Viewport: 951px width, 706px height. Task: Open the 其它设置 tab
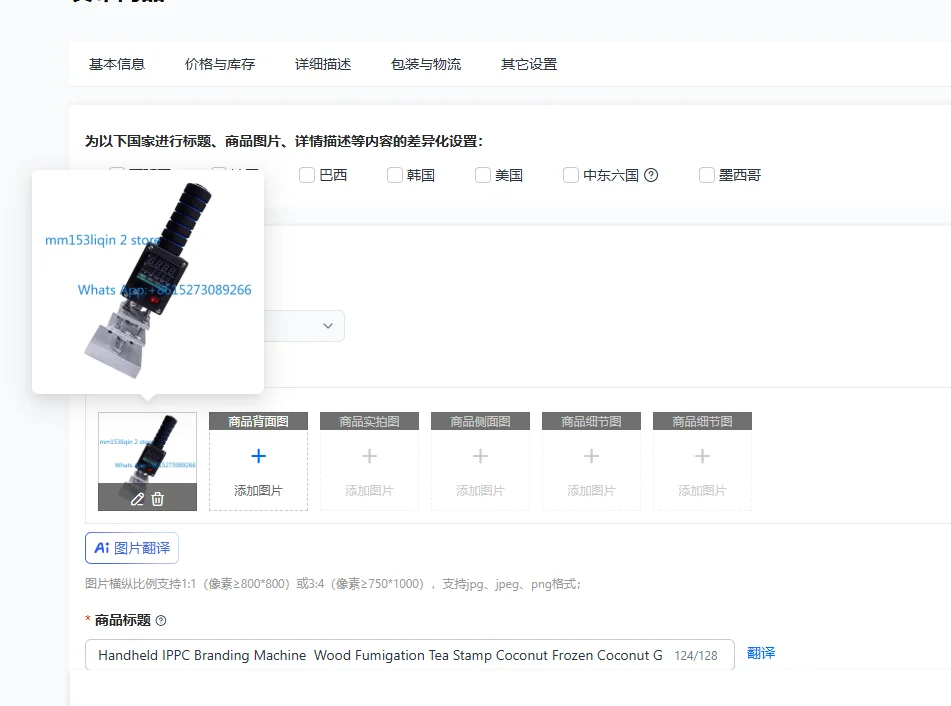(529, 64)
